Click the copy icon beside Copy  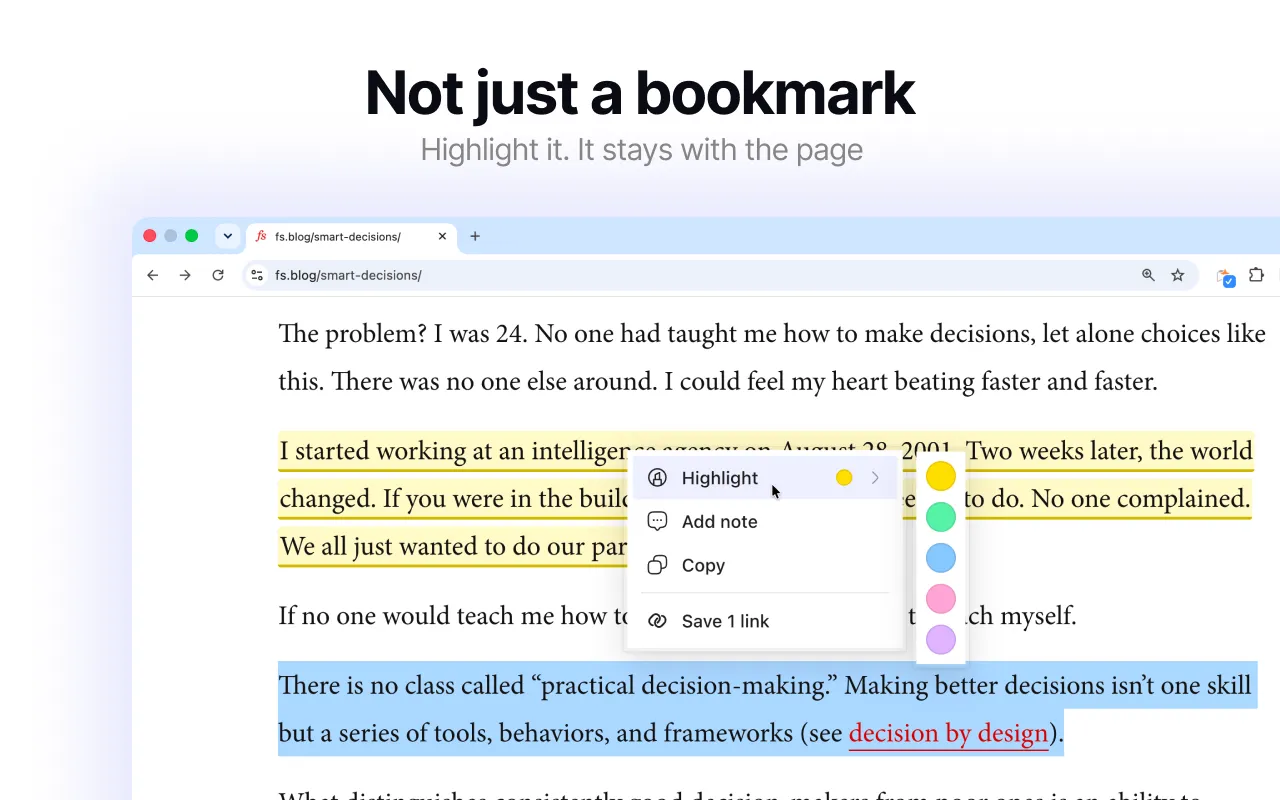click(657, 565)
